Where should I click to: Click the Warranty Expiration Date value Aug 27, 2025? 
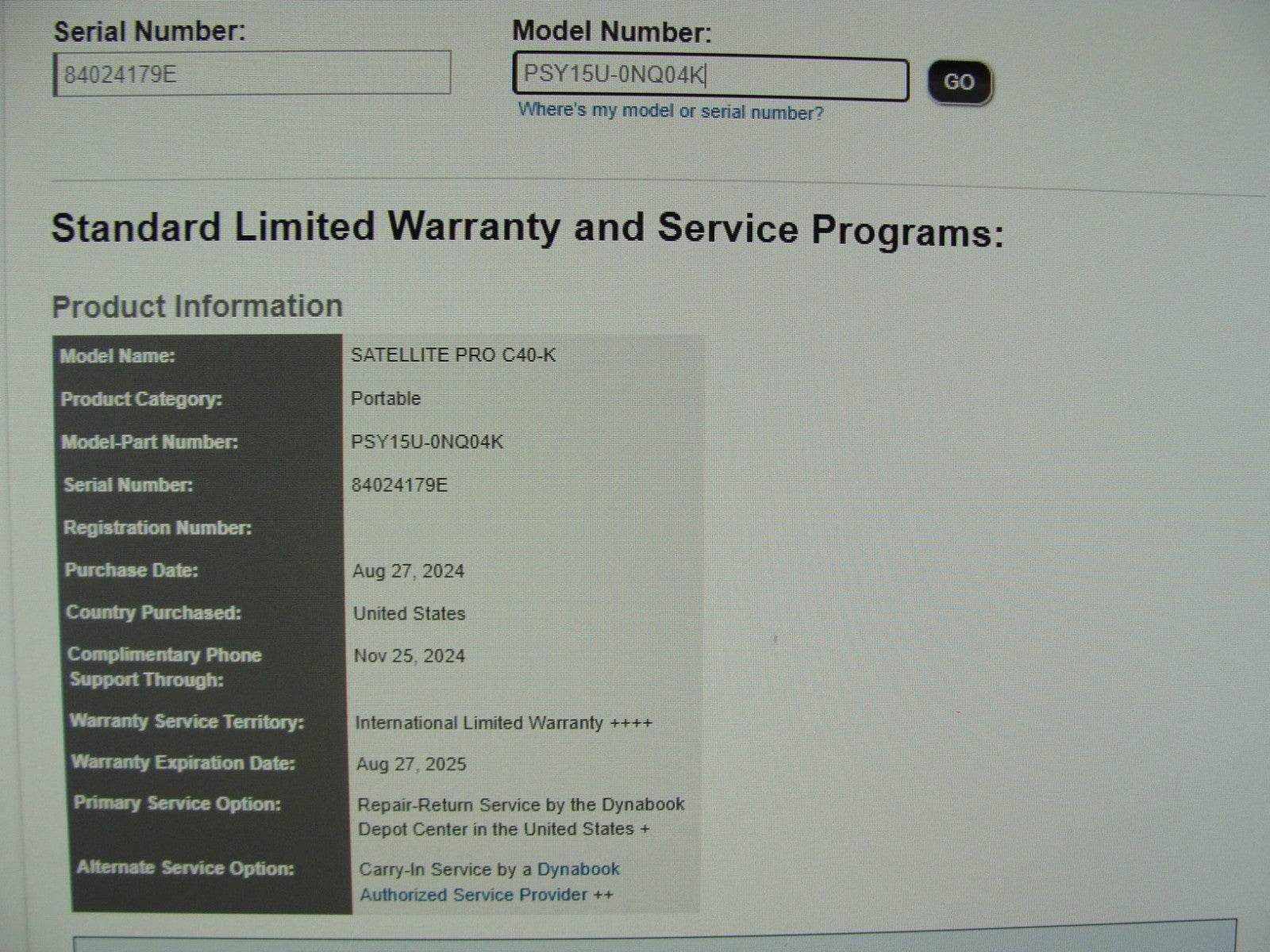click(410, 765)
